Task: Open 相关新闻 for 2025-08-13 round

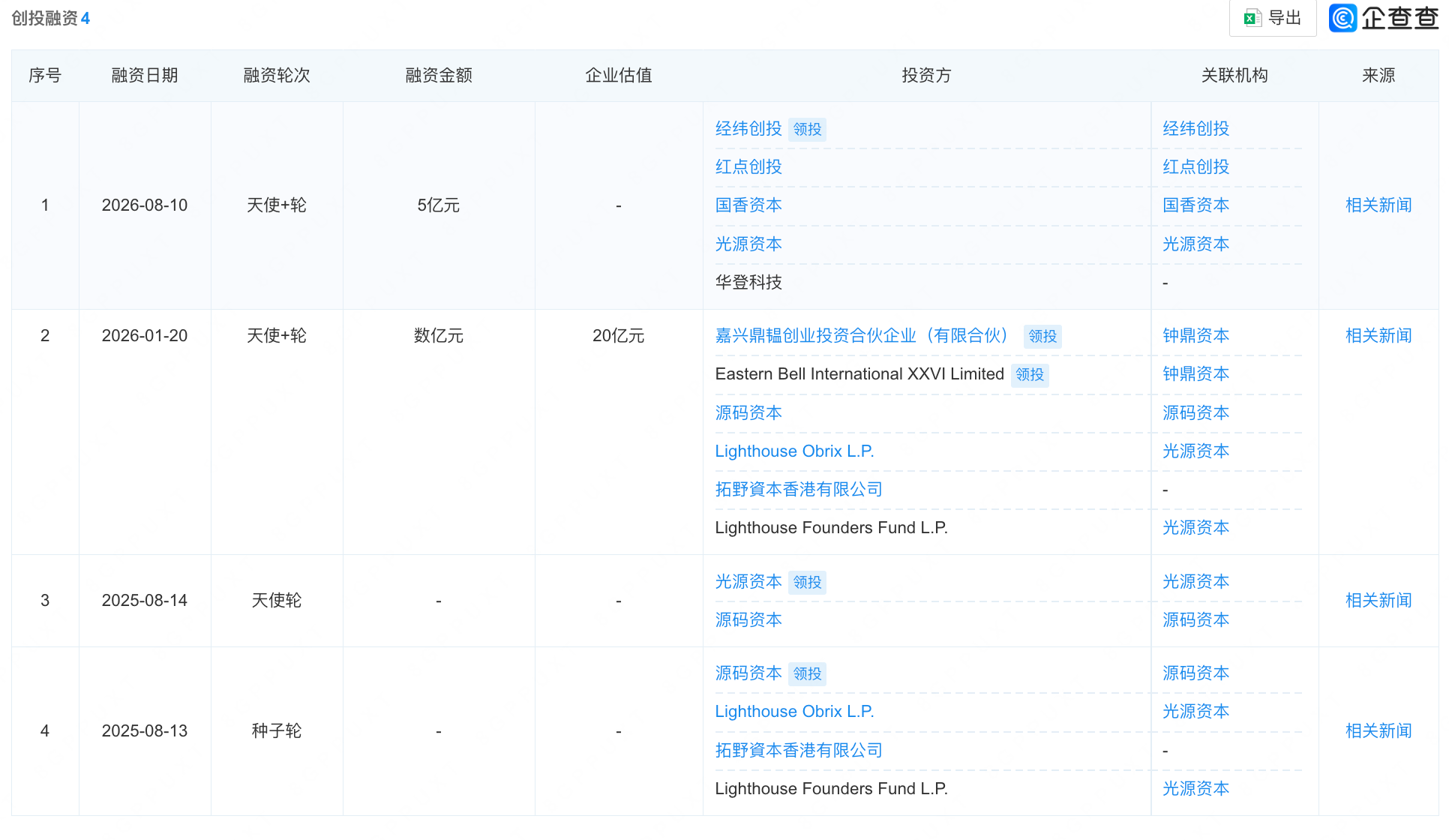Action: coord(1378,731)
